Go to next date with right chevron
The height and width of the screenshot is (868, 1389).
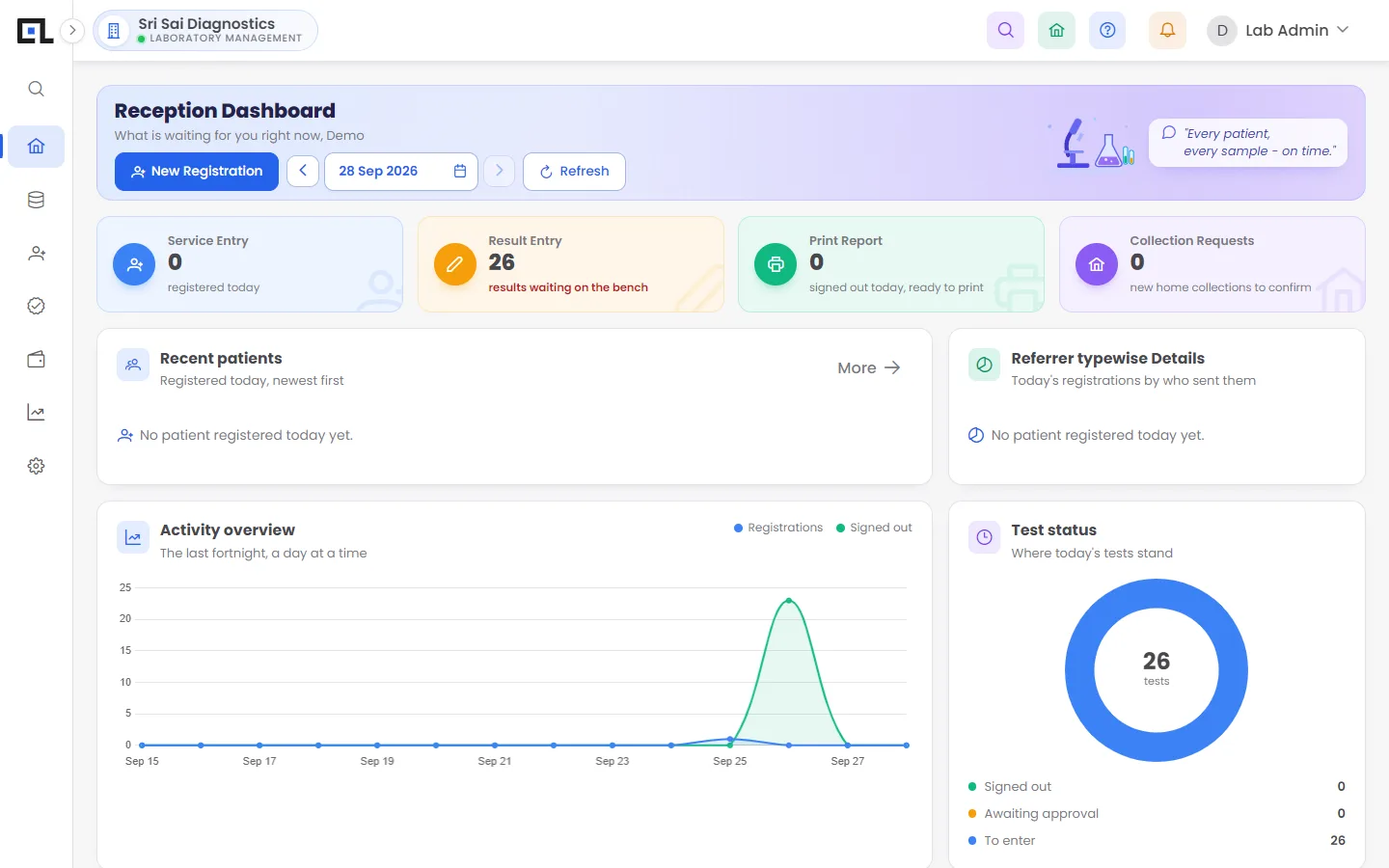pyautogui.click(x=499, y=171)
